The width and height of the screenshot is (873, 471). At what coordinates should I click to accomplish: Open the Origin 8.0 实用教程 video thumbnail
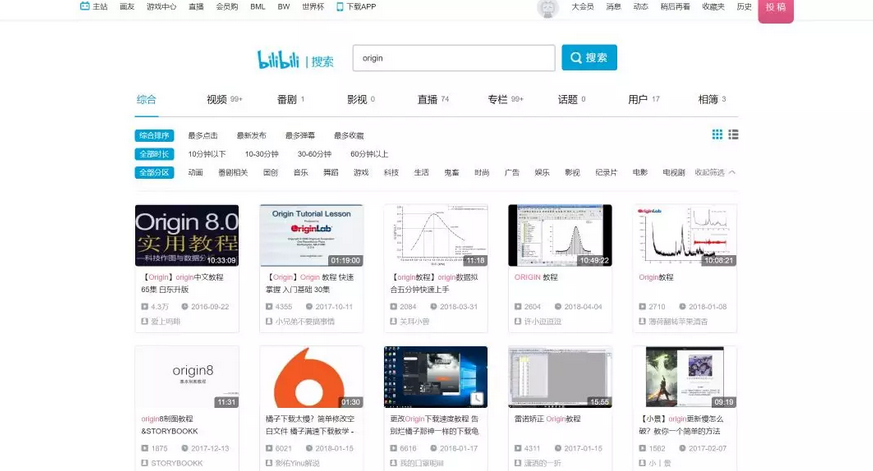pos(187,235)
